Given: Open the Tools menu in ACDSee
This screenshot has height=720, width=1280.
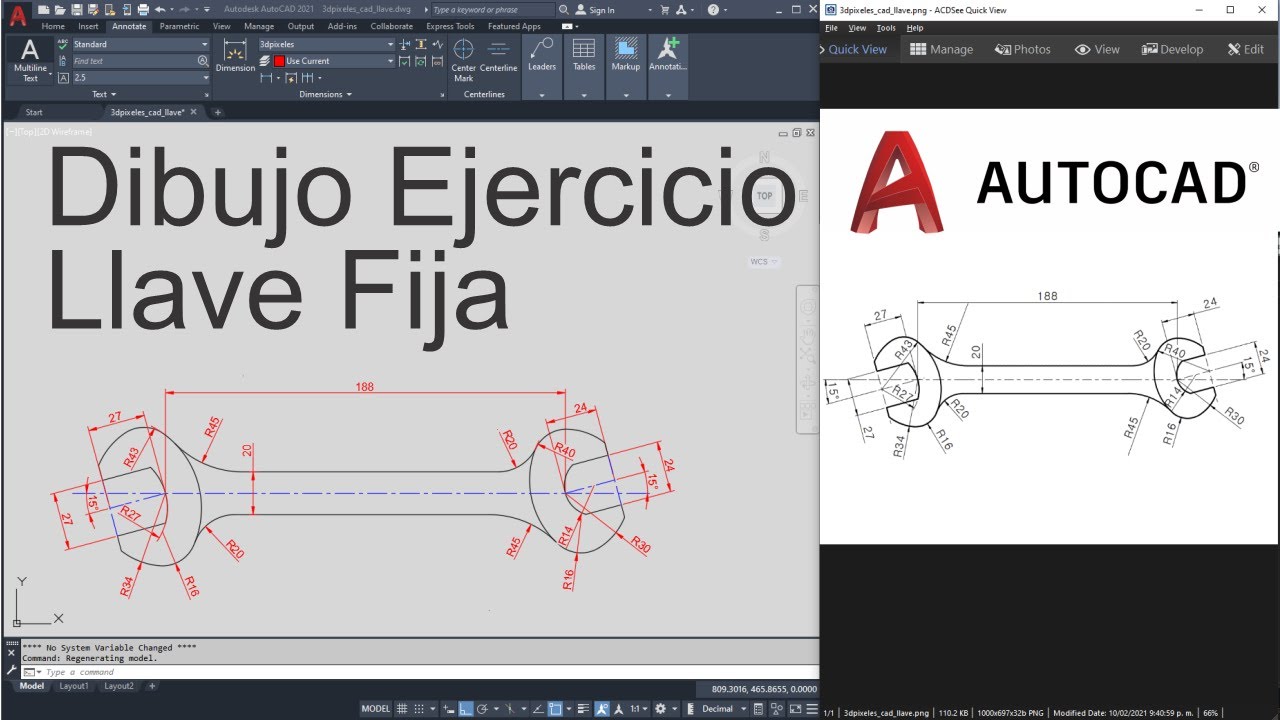Looking at the screenshot, I should click(886, 28).
